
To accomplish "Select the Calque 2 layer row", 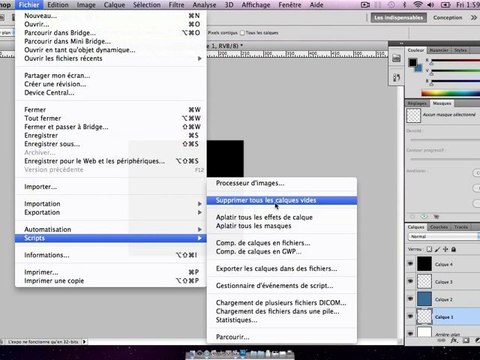I will pyautogui.click(x=443, y=299).
